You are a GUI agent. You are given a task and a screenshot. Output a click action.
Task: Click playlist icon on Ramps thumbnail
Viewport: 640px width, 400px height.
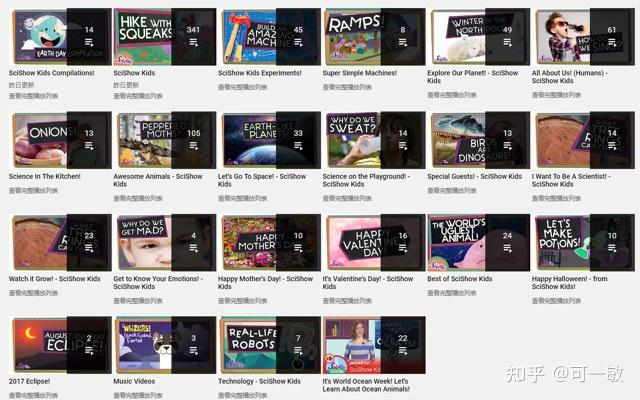tap(403, 42)
